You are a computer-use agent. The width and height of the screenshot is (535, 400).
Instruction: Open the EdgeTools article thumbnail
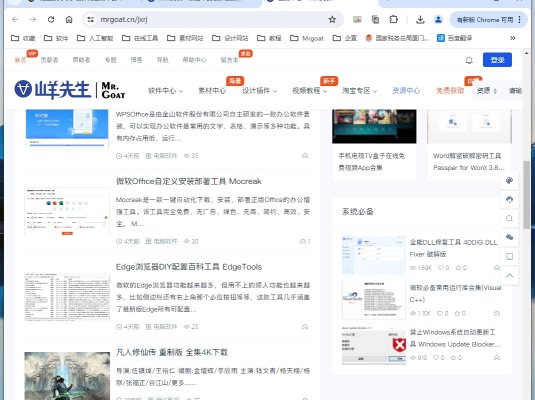pyautogui.click(x=67, y=296)
